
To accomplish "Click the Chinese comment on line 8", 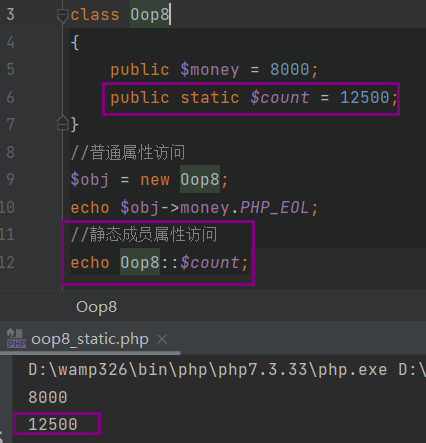I will click(x=128, y=152).
